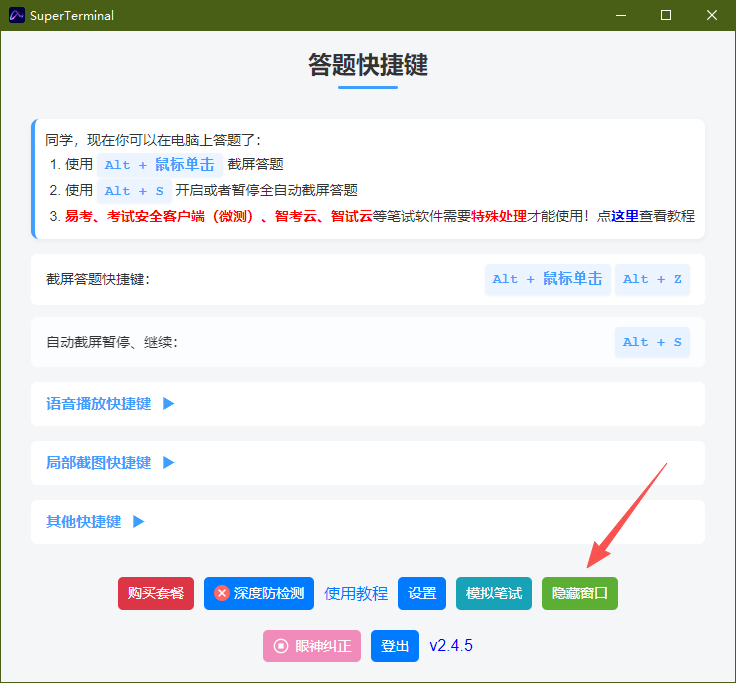The width and height of the screenshot is (736, 683).
Task: Click the 答题快捷键 page title
Action: point(368,64)
